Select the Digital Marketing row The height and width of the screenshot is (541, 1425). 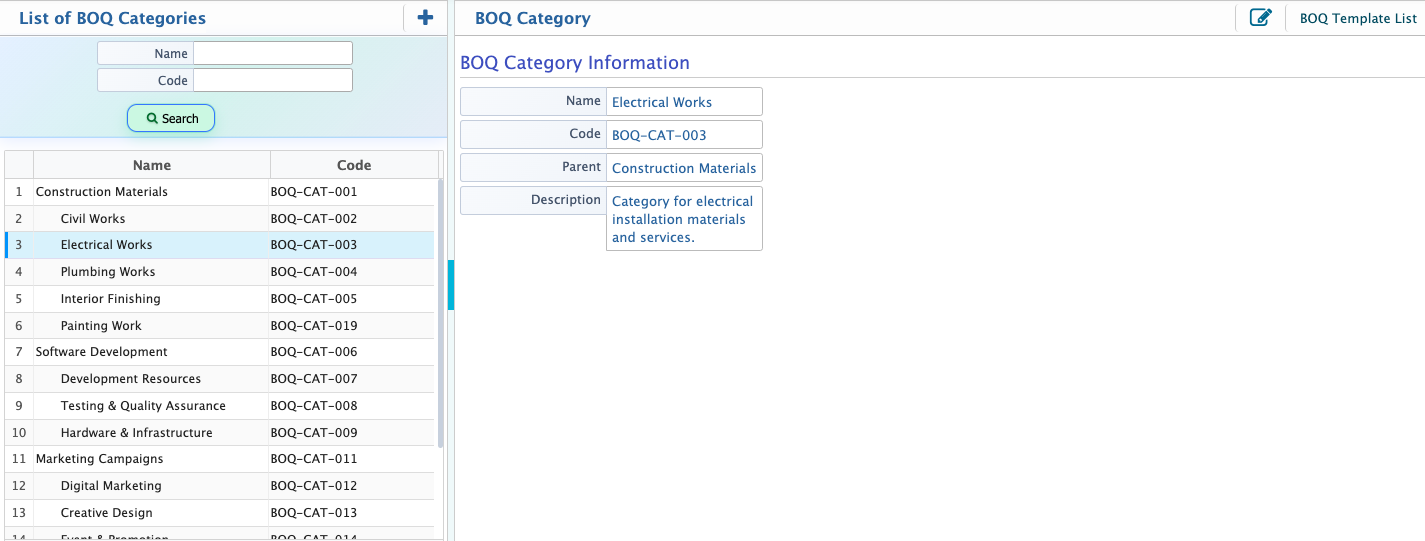point(220,486)
